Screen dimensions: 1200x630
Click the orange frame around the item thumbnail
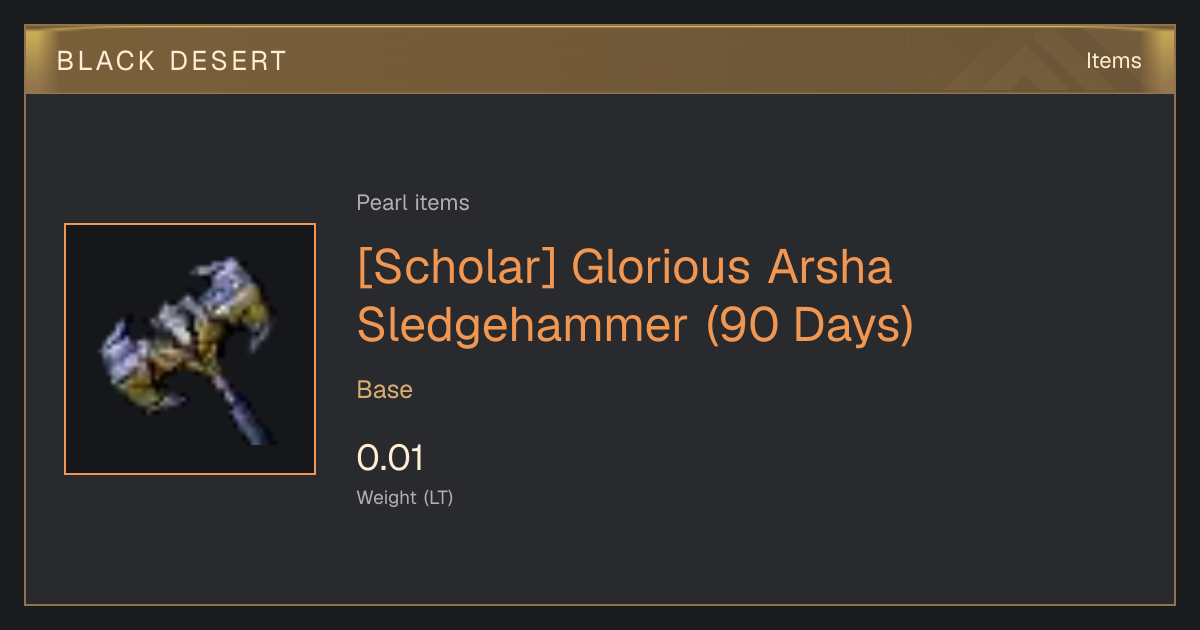pos(190,224)
